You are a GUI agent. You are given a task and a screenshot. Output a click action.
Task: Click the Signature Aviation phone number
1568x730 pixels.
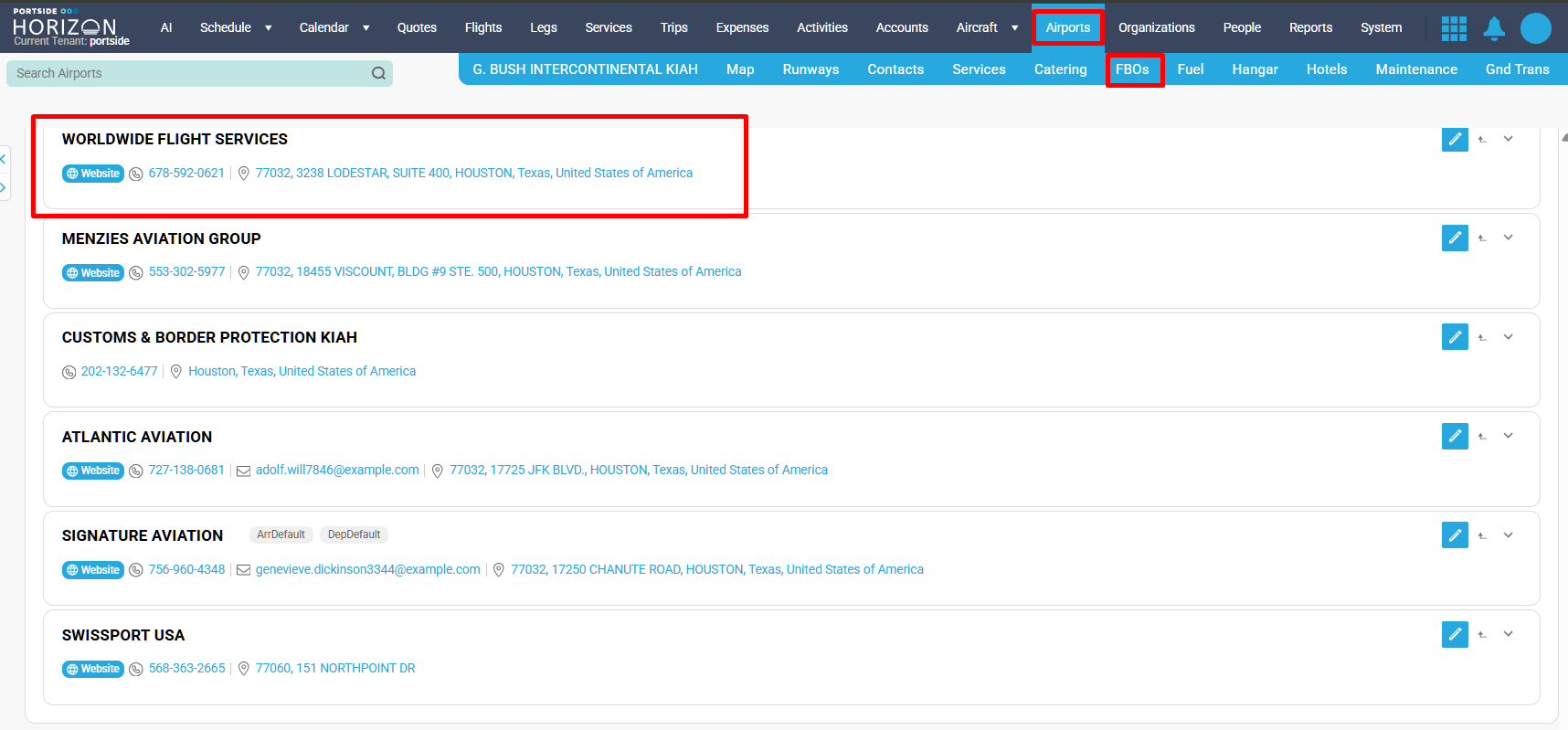186,570
